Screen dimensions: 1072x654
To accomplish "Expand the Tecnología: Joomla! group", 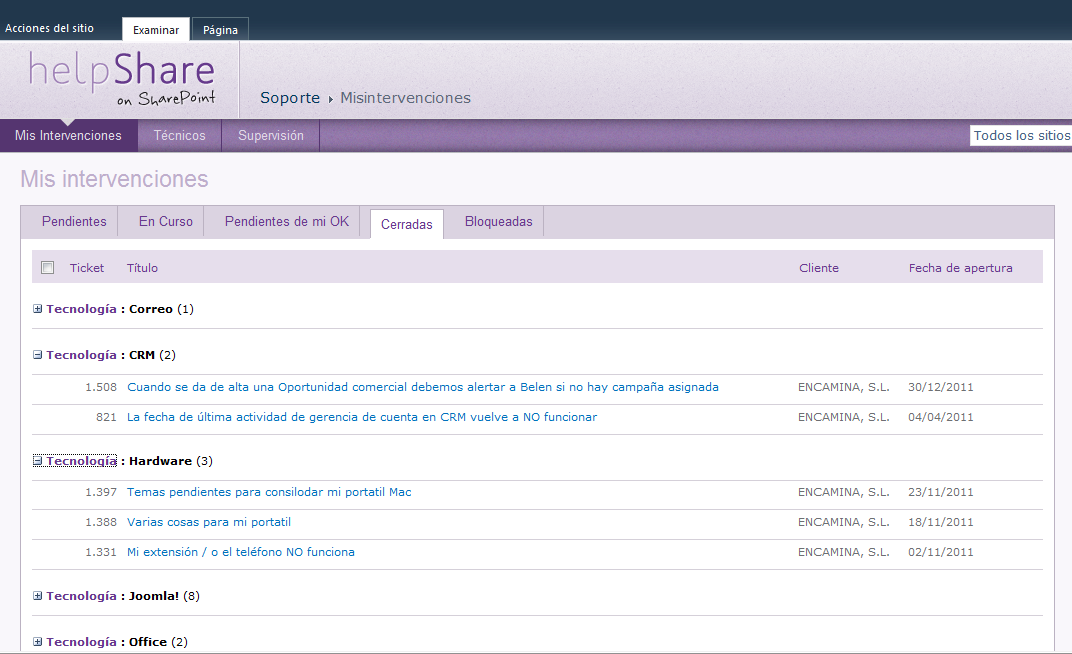I will click(37, 595).
